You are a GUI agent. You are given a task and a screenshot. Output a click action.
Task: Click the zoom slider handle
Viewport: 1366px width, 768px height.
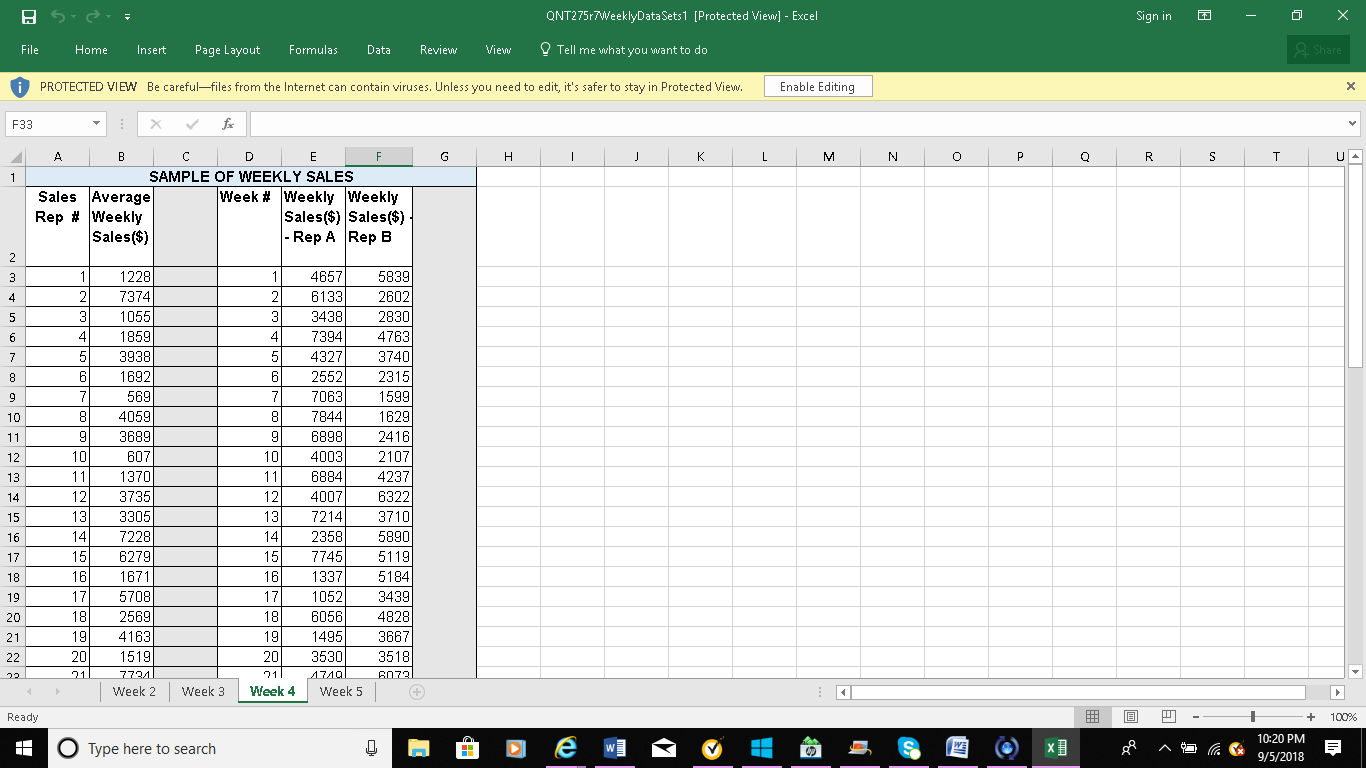pos(1253,717)
